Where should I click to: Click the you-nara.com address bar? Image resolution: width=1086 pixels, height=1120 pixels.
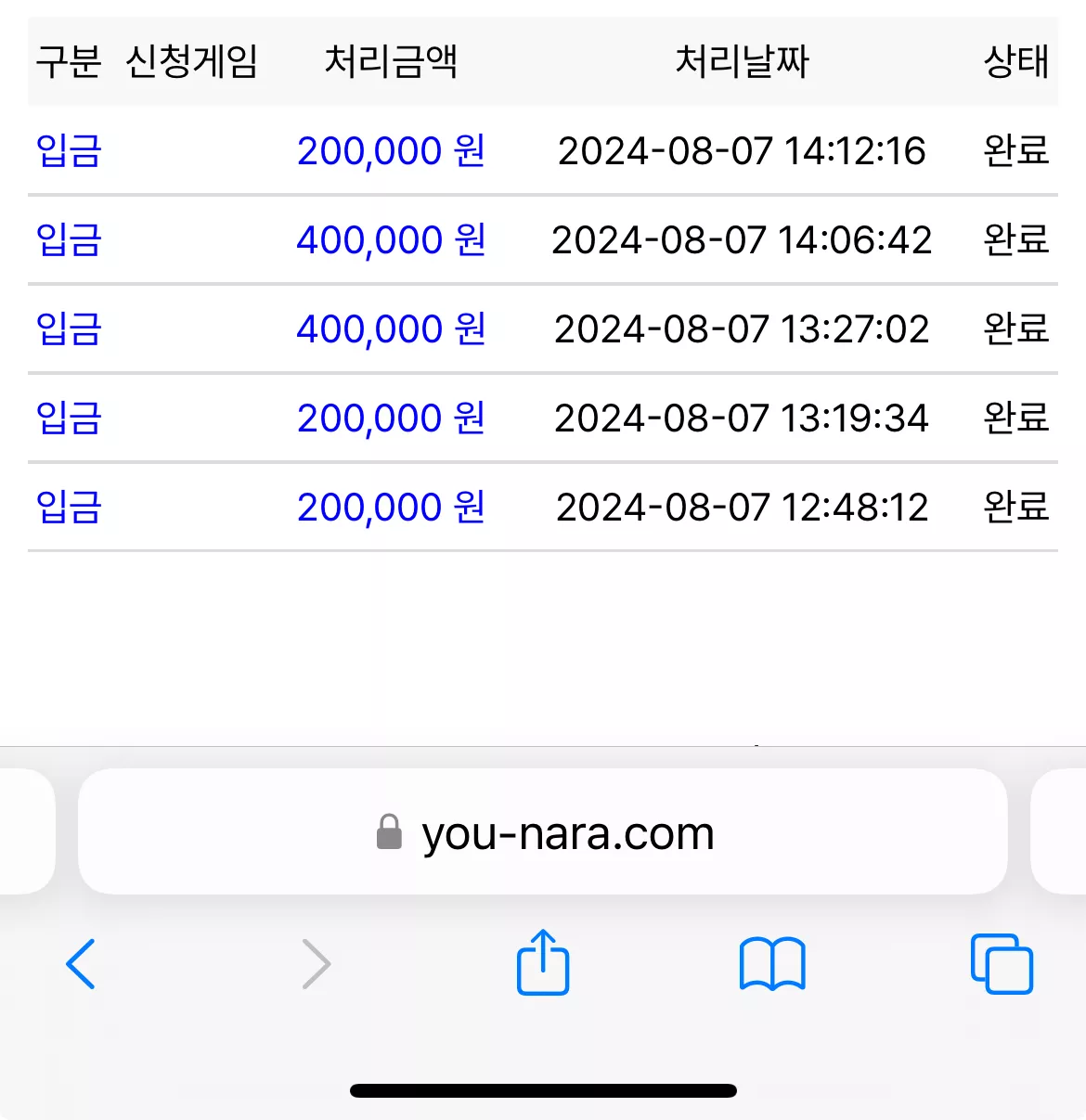(543, 831)
